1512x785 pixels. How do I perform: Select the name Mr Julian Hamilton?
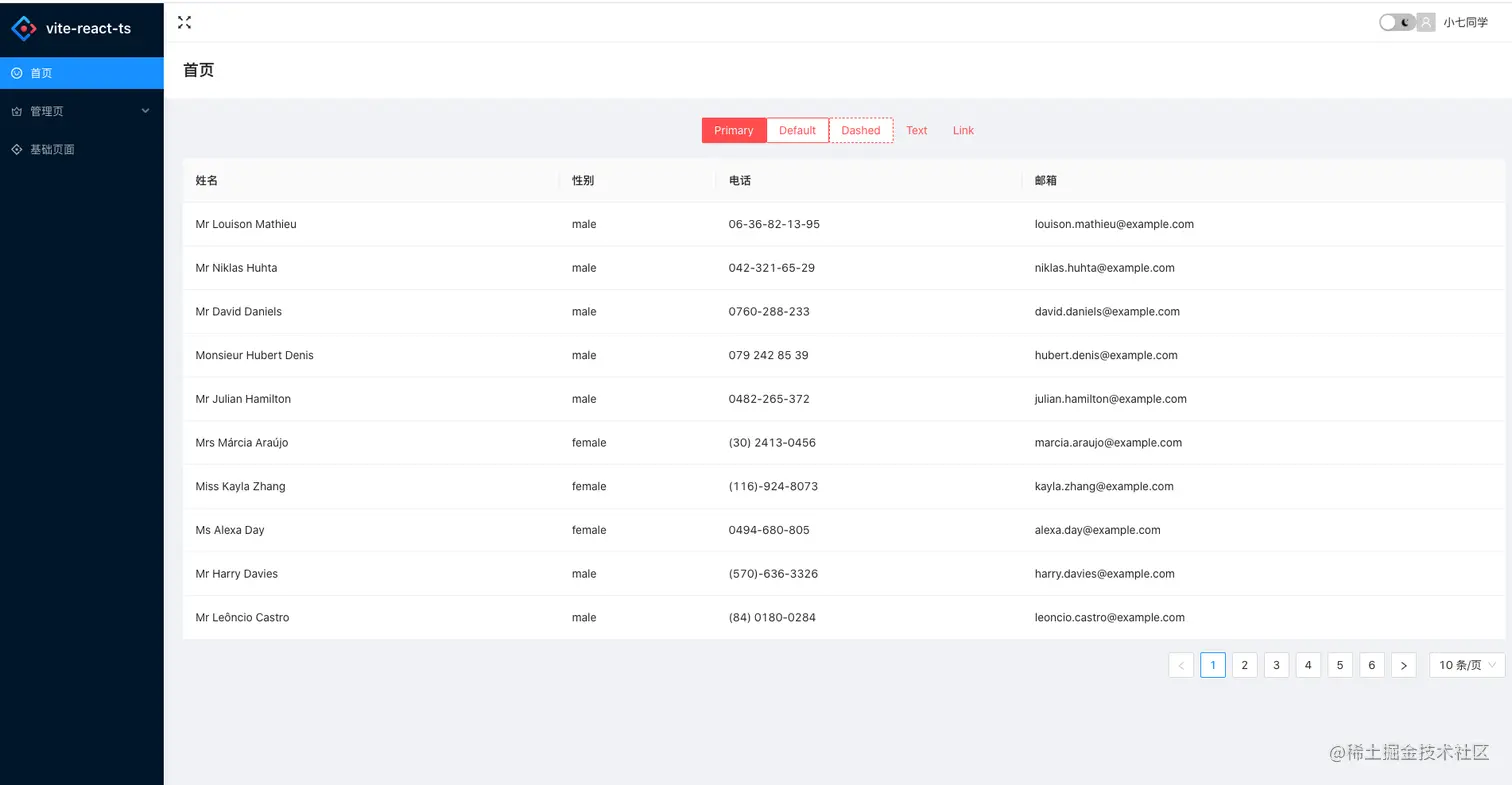click(243, 399)
